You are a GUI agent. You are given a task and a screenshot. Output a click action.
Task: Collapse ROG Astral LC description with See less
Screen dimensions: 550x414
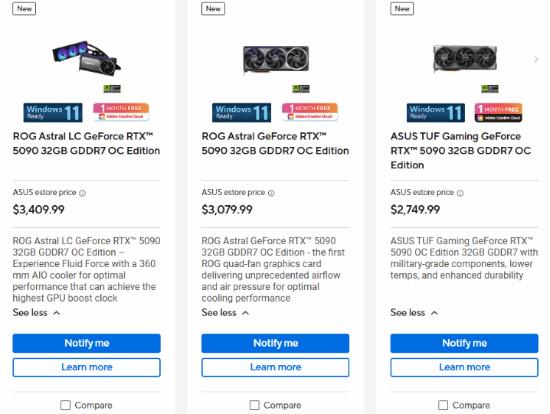click(36, 313)
